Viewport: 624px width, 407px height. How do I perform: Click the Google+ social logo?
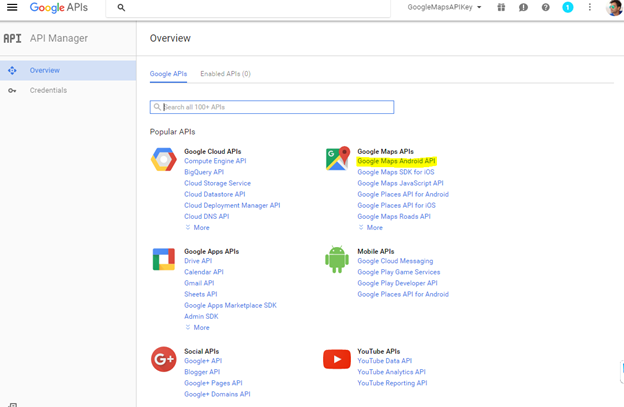point(164,359)
